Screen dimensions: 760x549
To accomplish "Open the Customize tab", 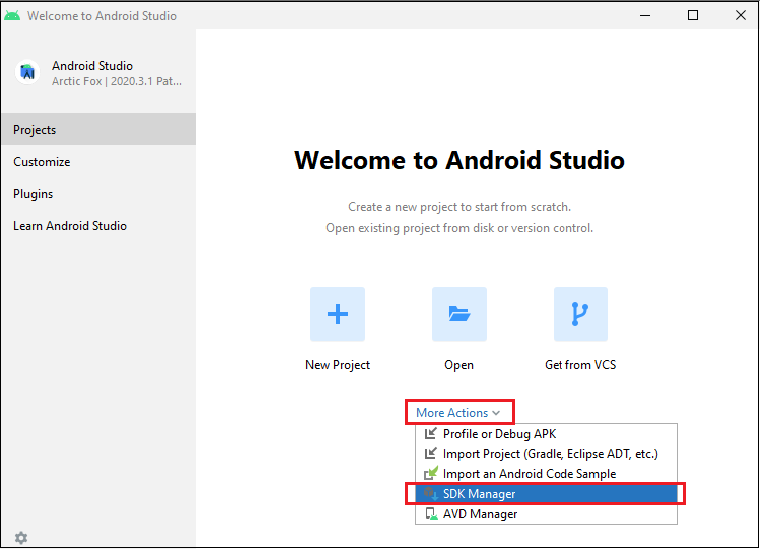I will pos(98,162).
